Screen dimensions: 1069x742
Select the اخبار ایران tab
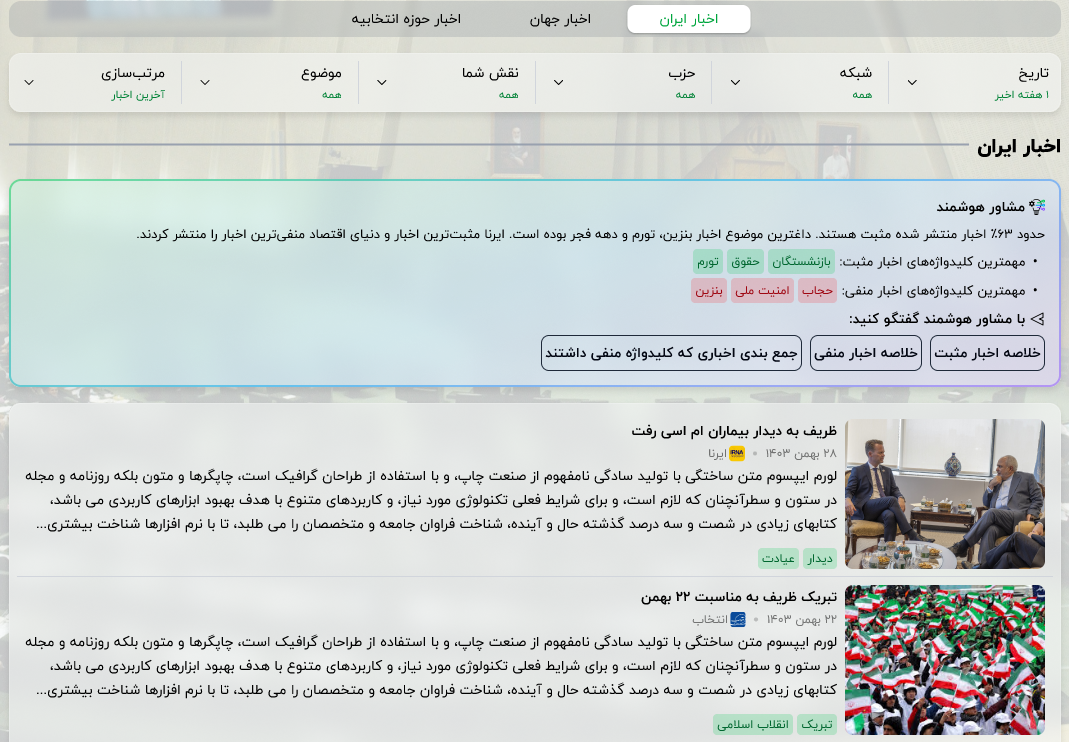pyautogui.click(x=688, y=19)
